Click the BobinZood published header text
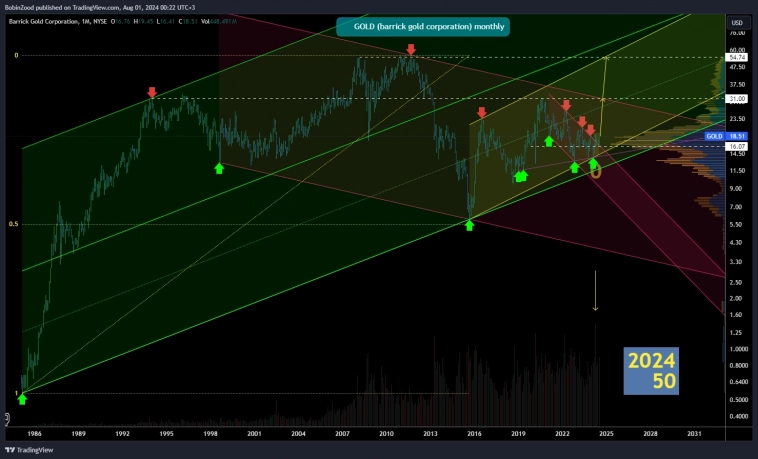 [x=100, y=7]
